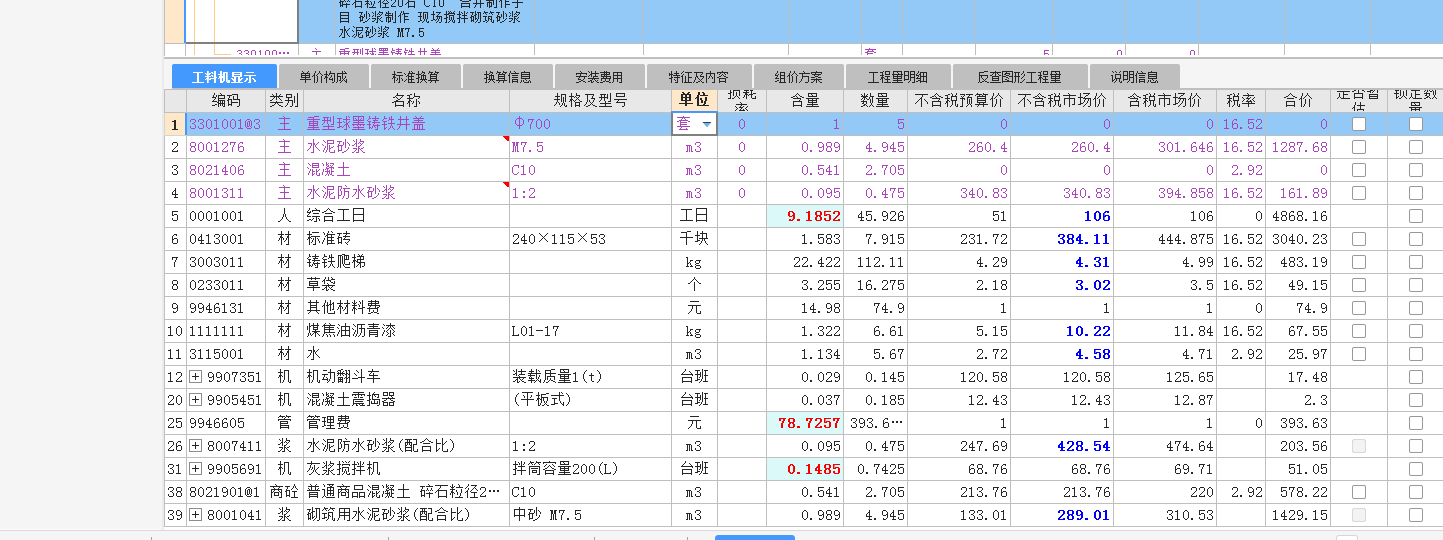Image resolution: width=1443 pixels, height=540 pixels.
Task: Tick the 是否暂估 checkbox for 重型球墨铸铁井盖
Action: [1359, 124]
